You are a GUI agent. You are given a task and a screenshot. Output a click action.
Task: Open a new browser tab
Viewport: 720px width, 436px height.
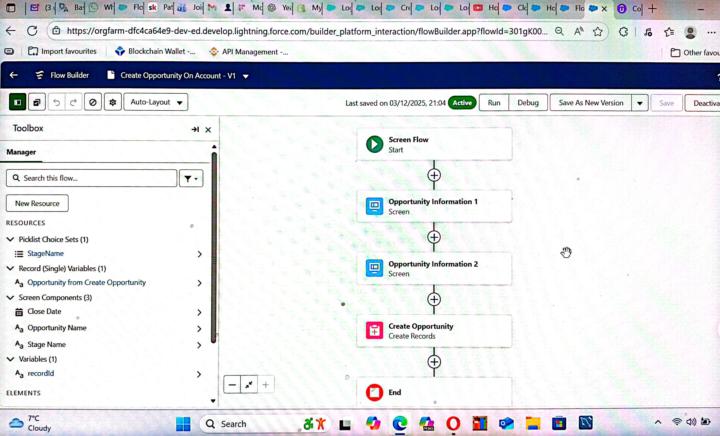coord(652,8)
